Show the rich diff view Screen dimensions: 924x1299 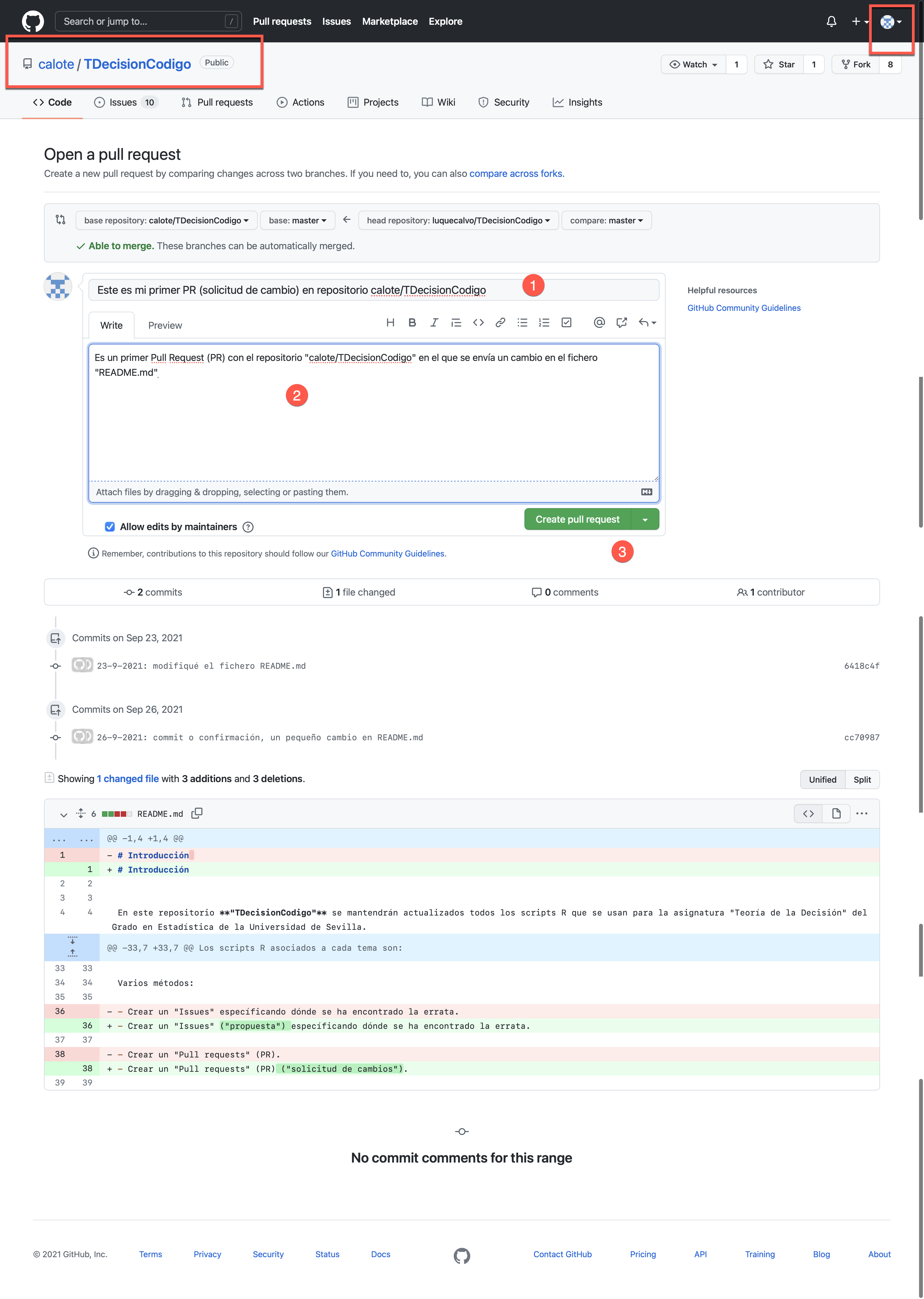click(x=836, y=814)
